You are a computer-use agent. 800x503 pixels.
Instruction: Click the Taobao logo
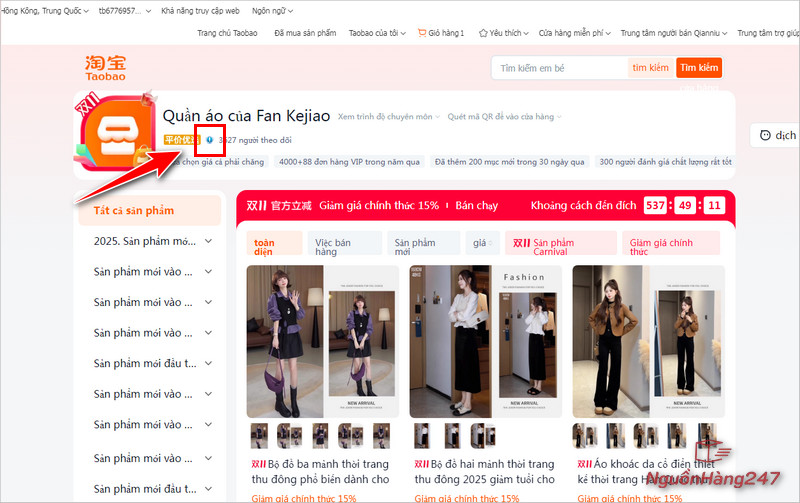106,68
